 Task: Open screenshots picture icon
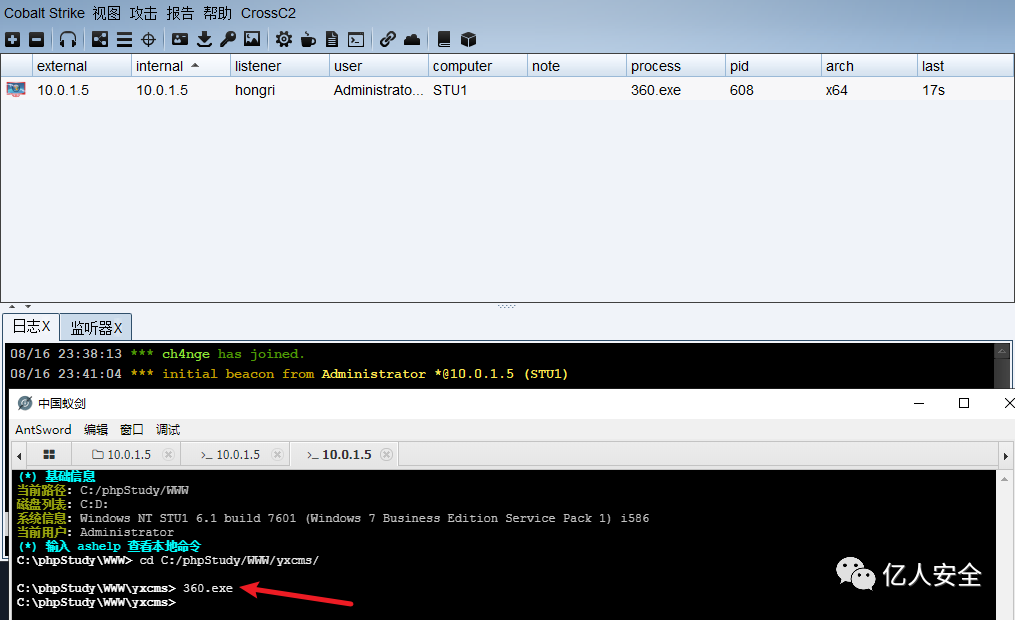252,39
